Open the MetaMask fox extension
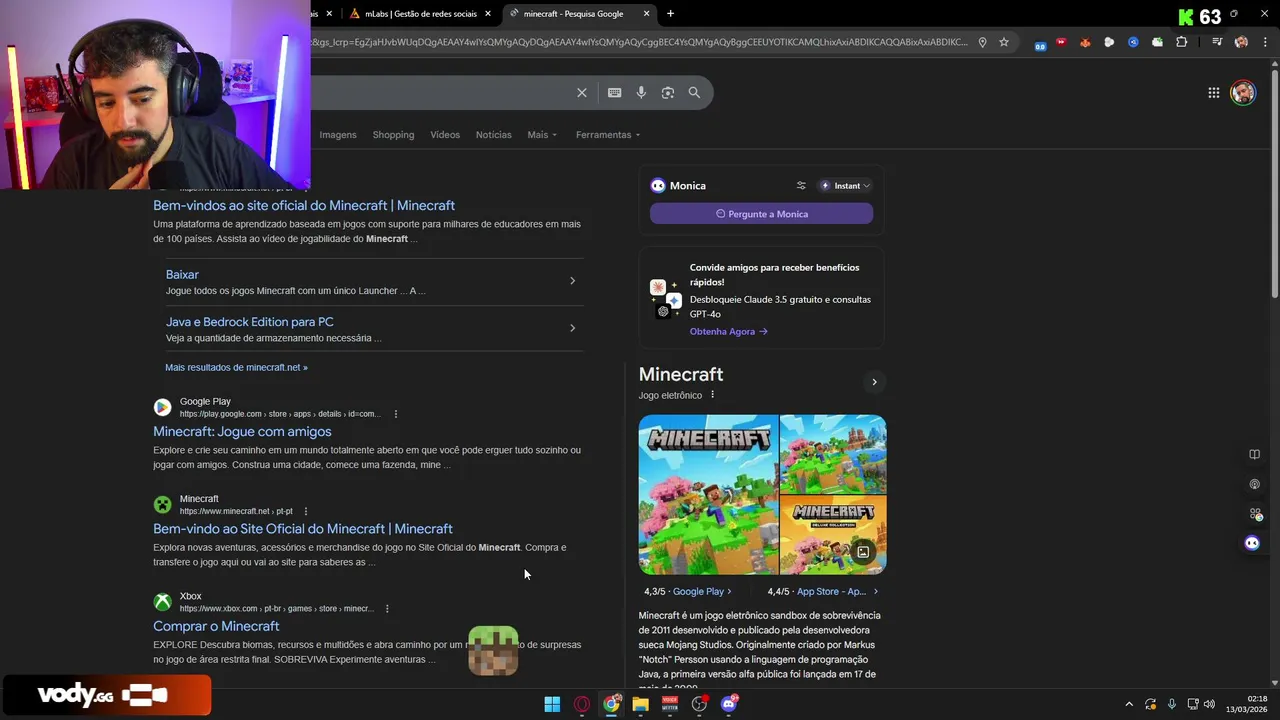Image resolution: width=1280 pixels, height=720 pixels. 1085,42
